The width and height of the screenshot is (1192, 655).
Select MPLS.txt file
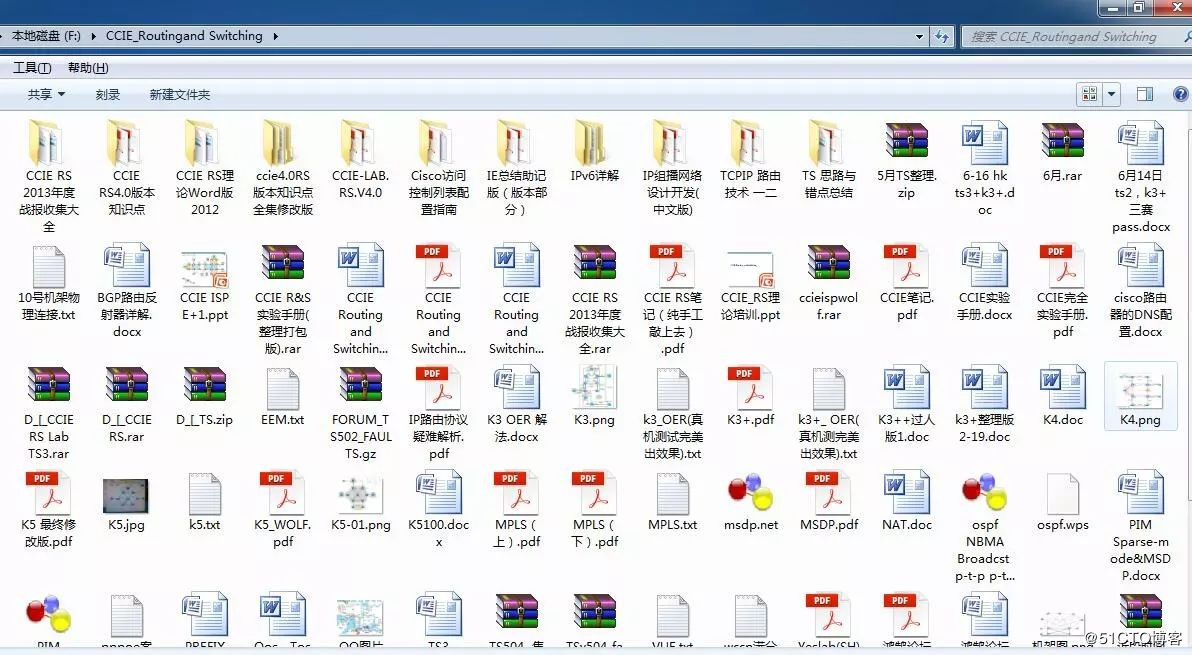(672, 502)
